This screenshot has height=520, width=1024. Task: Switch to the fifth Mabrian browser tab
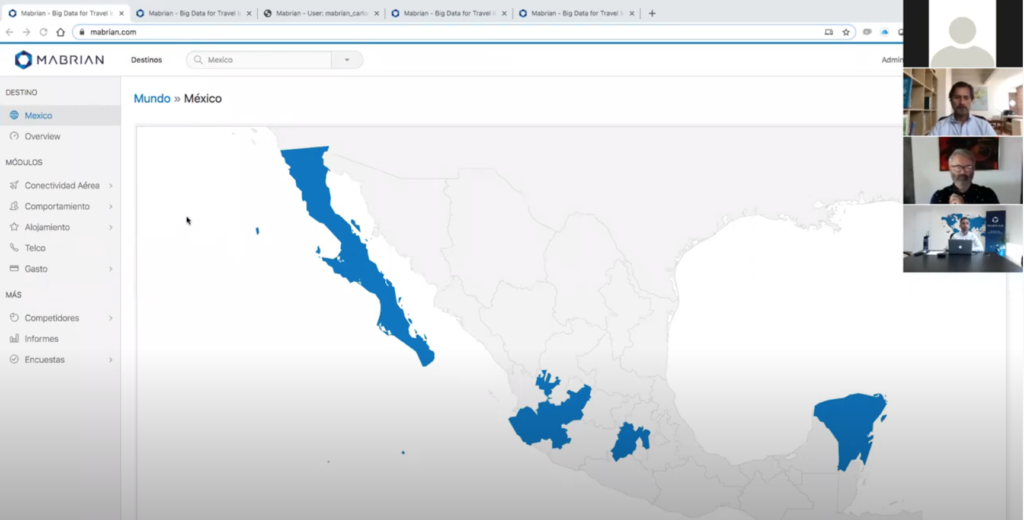tap(577, 13)
